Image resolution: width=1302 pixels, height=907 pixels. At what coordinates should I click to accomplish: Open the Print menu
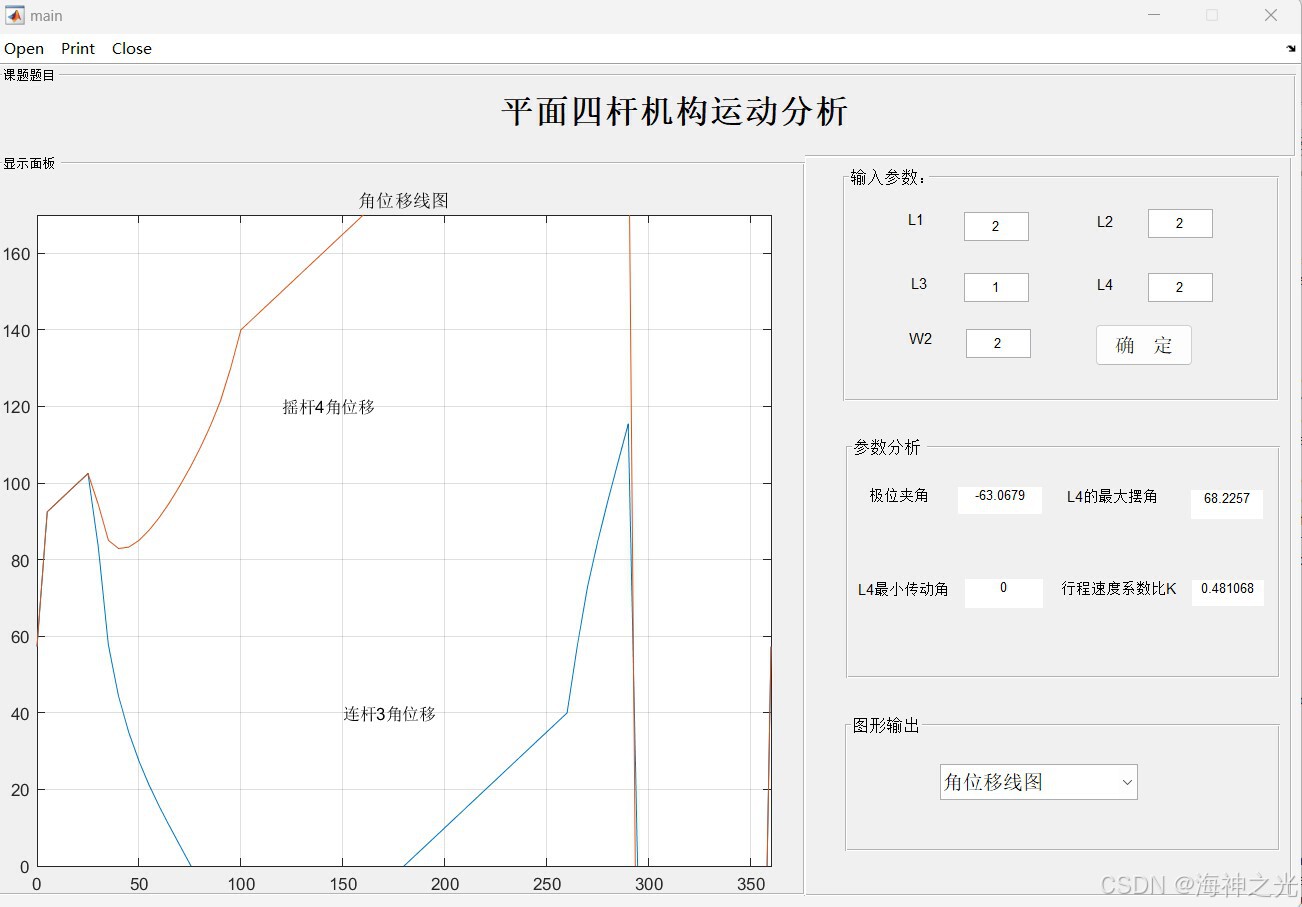click(x=78, y=48)
